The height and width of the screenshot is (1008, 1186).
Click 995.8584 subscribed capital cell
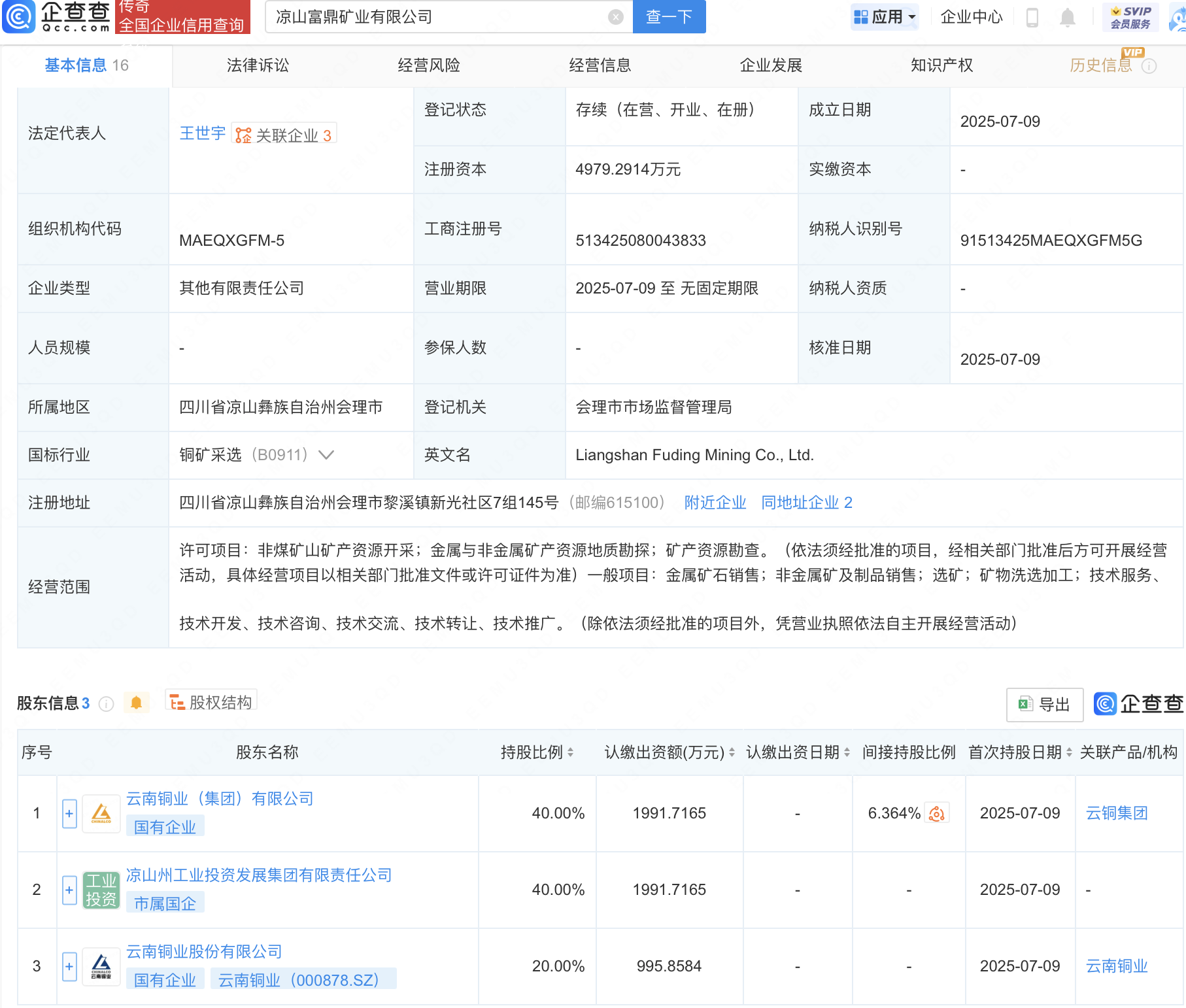point(669,966)
